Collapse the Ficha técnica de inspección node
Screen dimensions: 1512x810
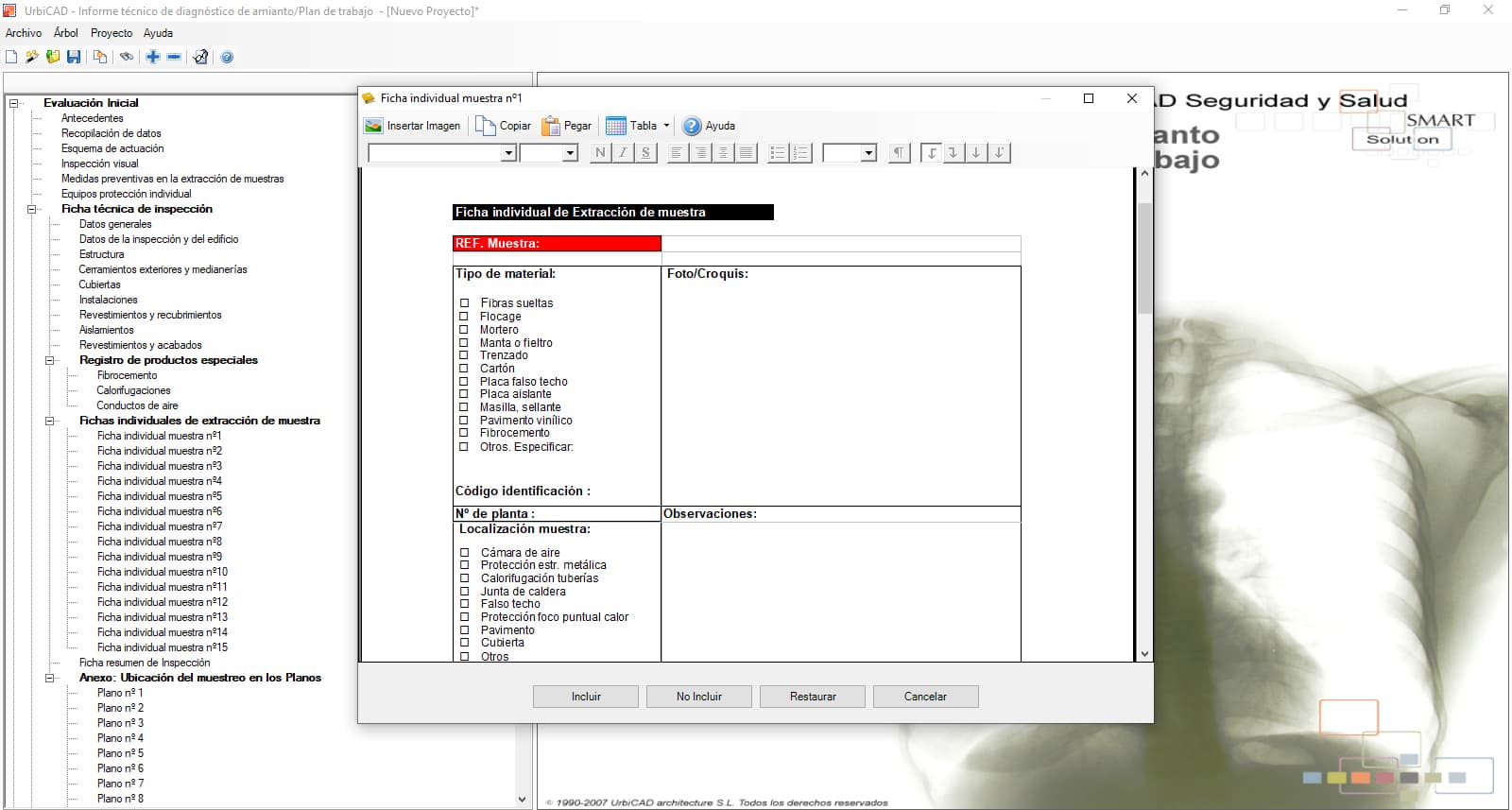click(x=32, y=209)
